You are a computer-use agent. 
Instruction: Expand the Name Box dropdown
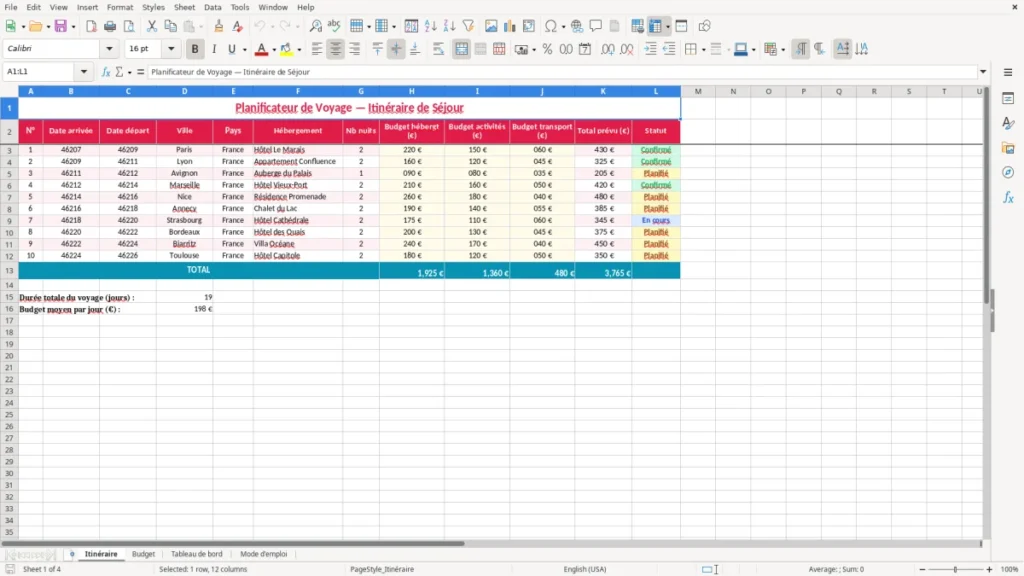(x=84, y=72)
